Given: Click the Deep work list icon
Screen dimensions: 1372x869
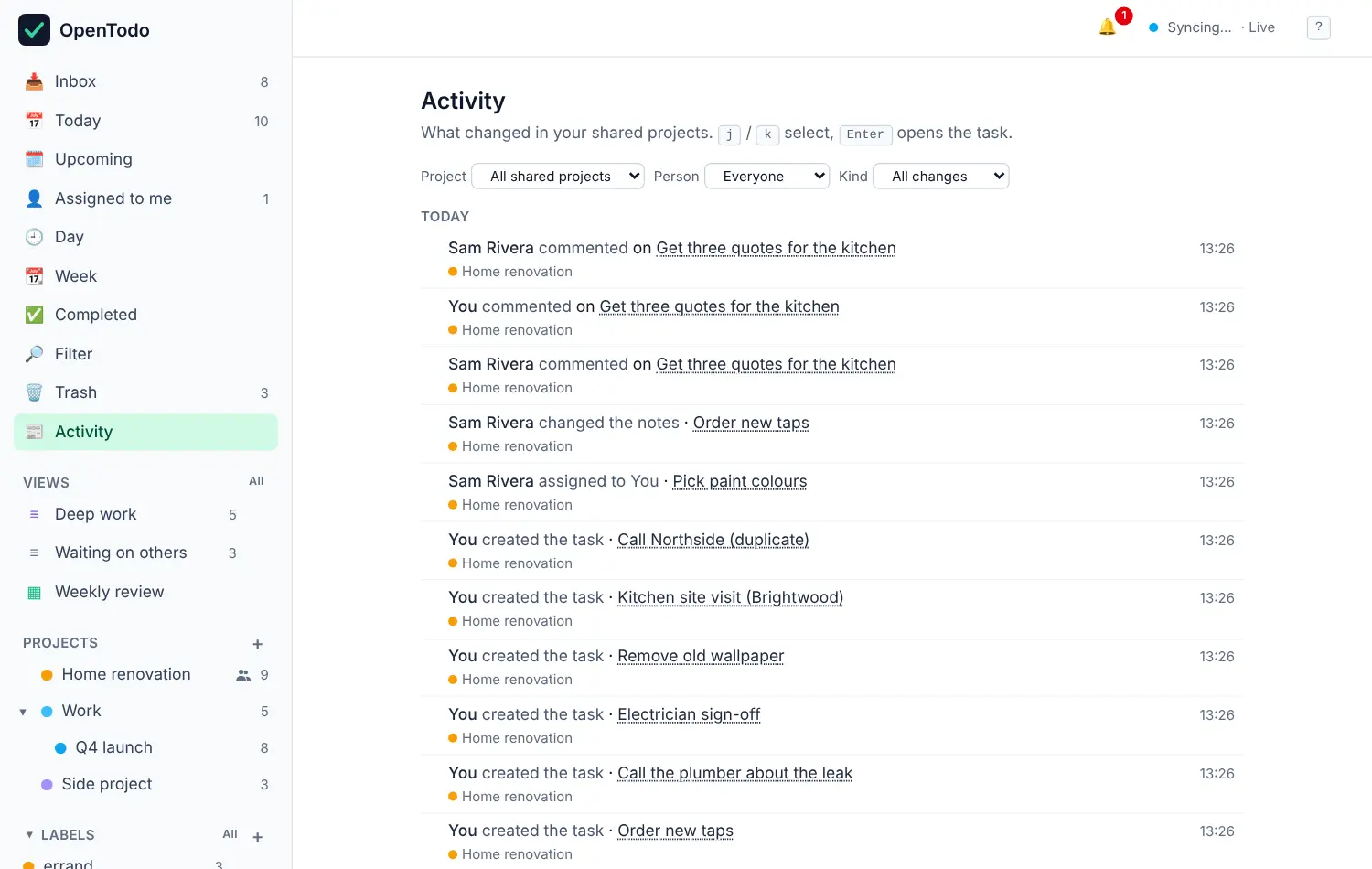Looking at the screenshot, I should (x=34, y=514).
